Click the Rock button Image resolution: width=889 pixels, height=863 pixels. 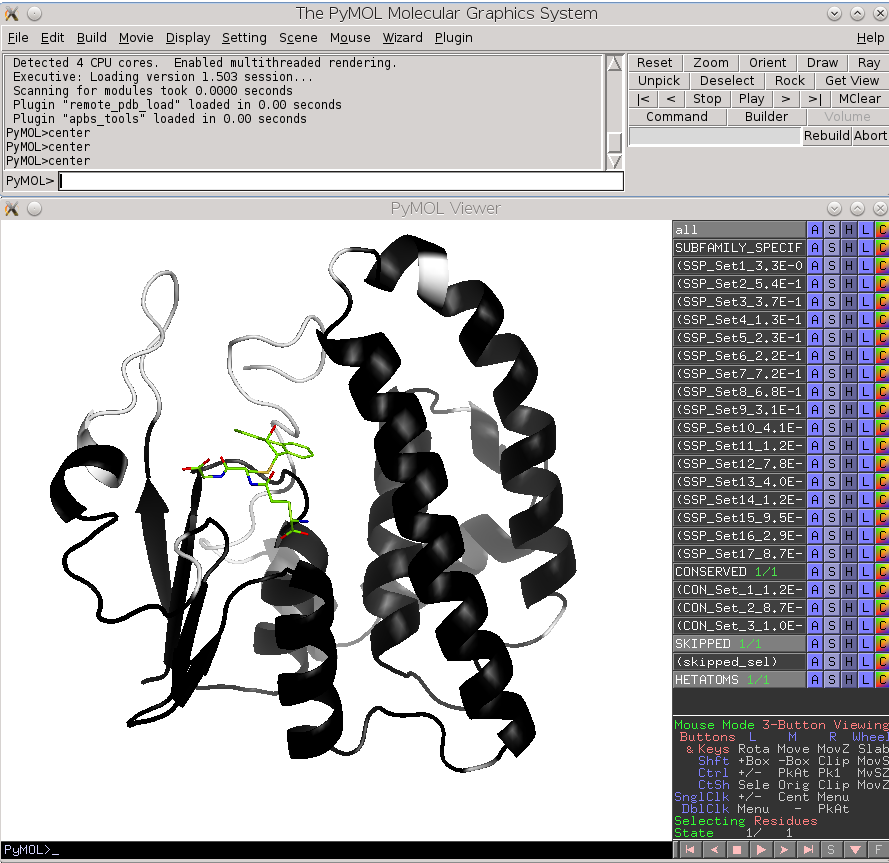[790, 81]
